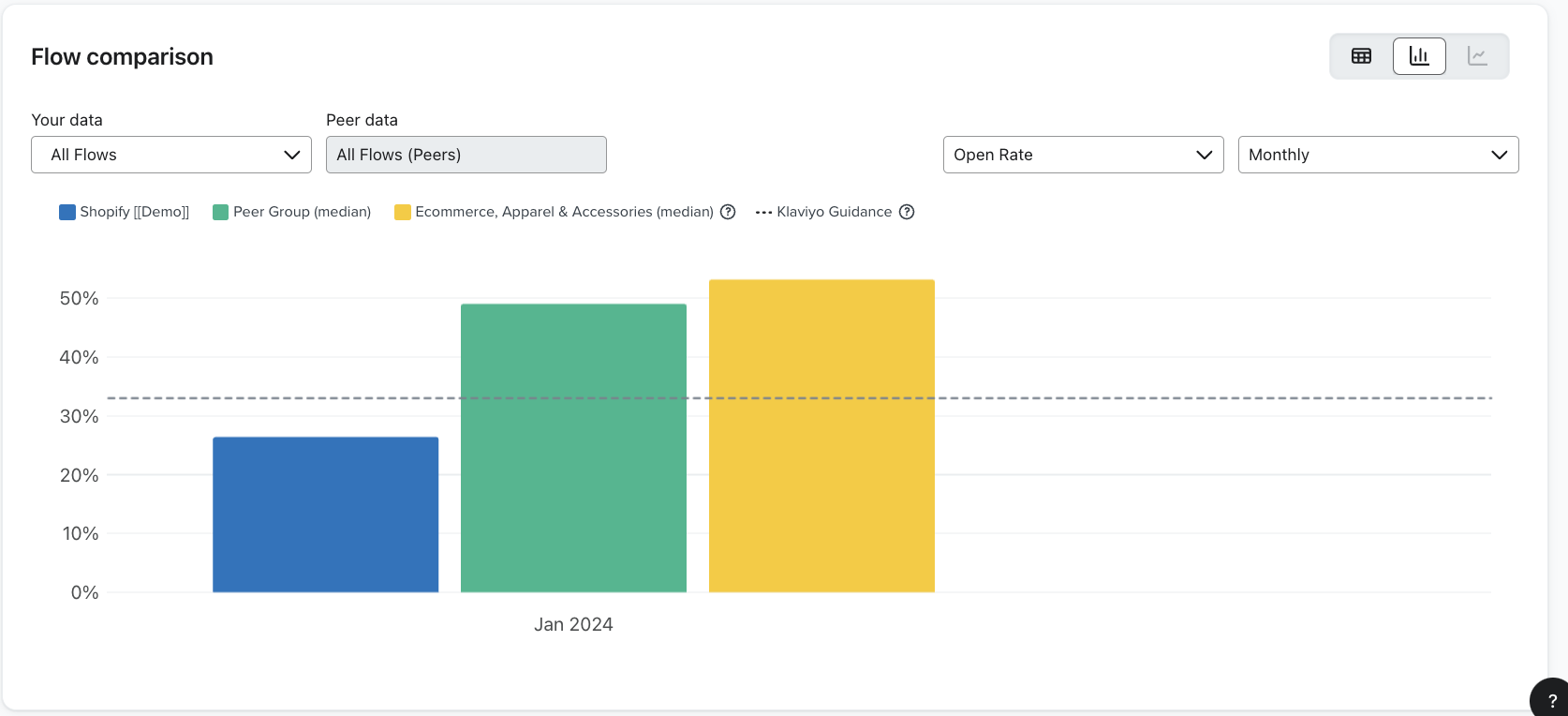1568x716 pixels.
Task: Click the Klaviyo Guidance legend label
Action: [834, 212]
